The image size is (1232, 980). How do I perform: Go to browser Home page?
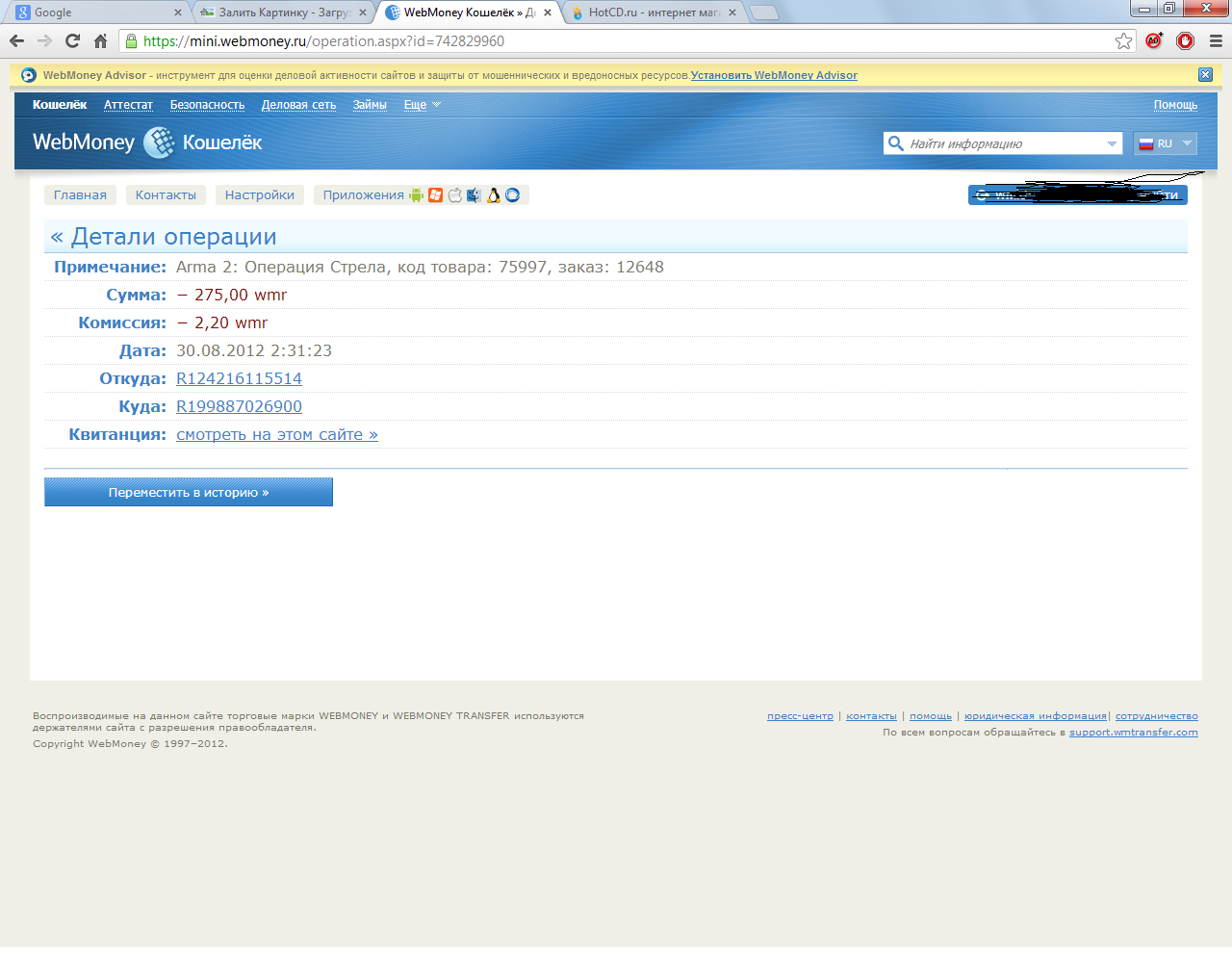100,40
